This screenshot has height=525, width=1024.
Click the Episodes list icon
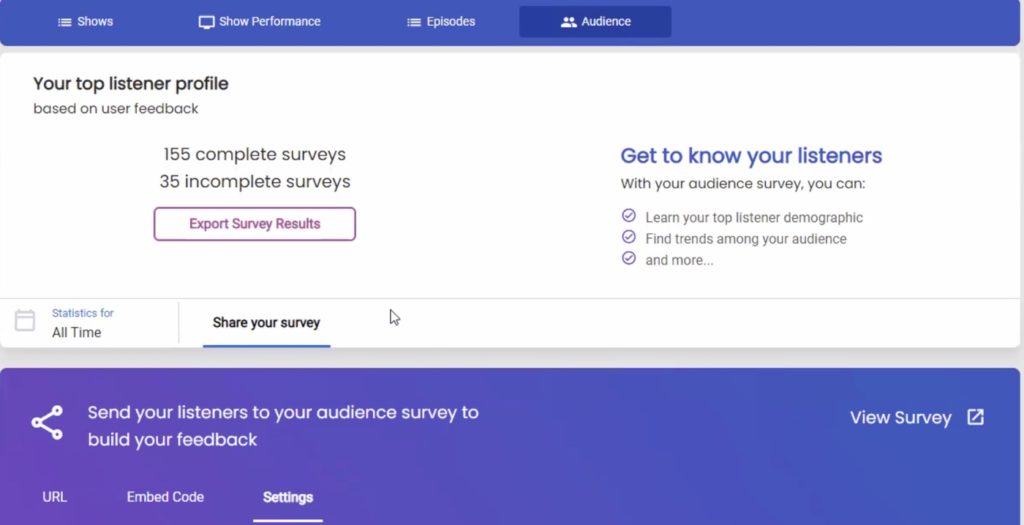pos(414,22)
